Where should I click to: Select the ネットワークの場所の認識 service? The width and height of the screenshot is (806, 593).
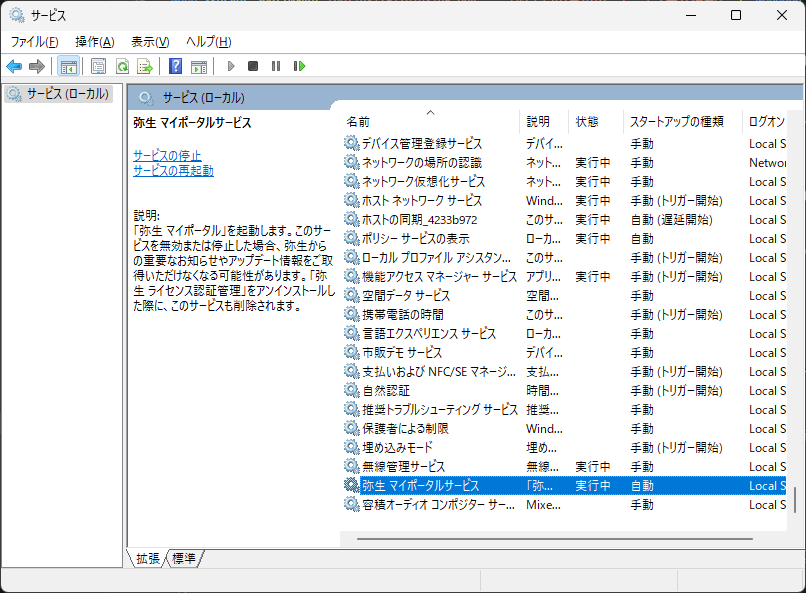[x=564, y=162]
